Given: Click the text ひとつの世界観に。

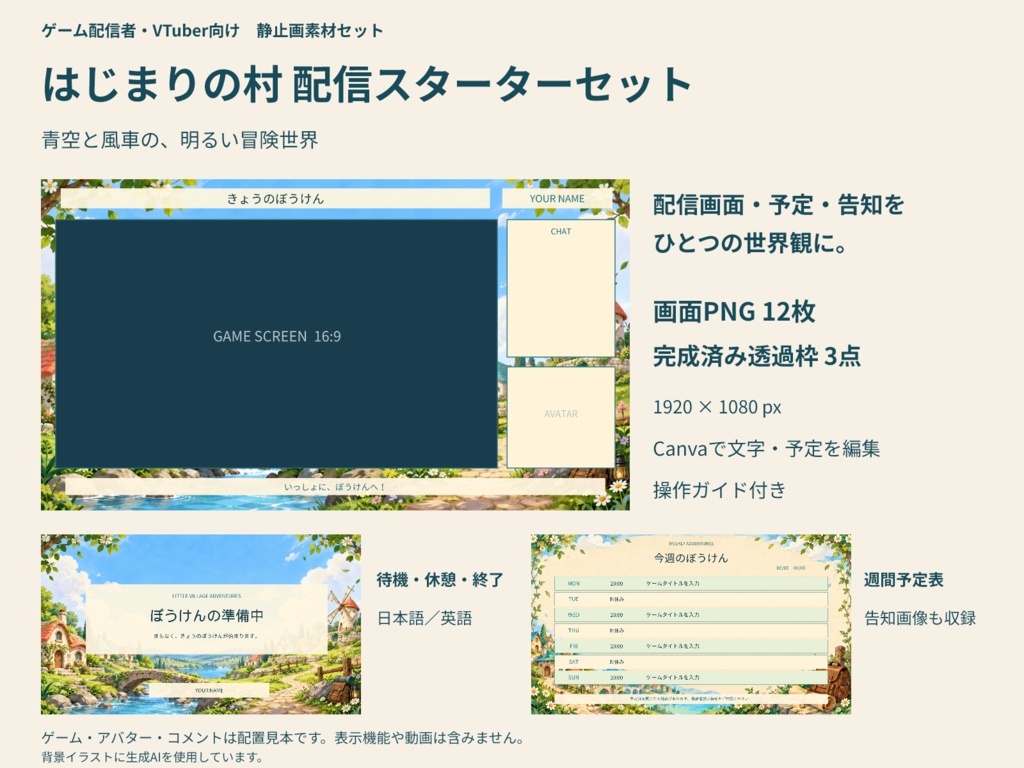Looking at the screenshot, I should [750, 243].
